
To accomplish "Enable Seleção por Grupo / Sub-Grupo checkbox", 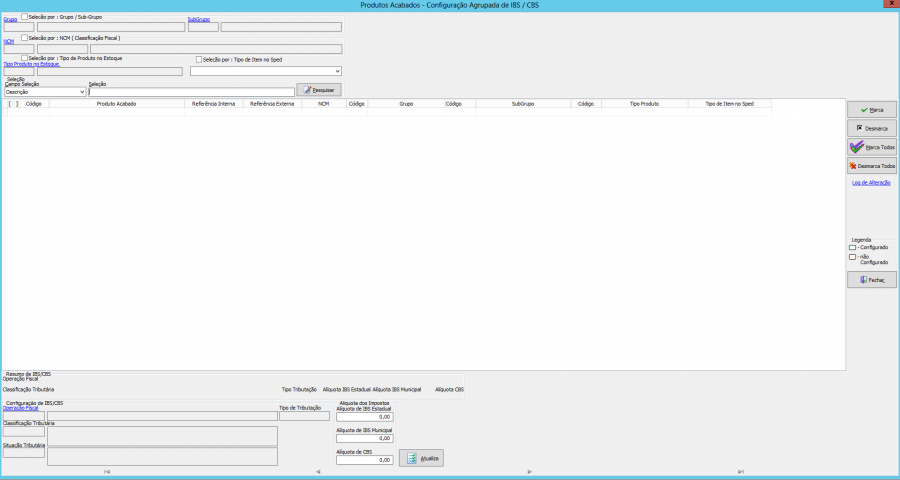I will pyautogui.click(x=25, y=17).
